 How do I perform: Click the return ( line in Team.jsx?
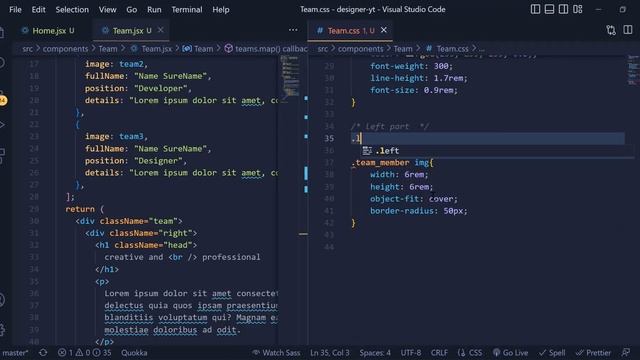(x=84, y=209)
